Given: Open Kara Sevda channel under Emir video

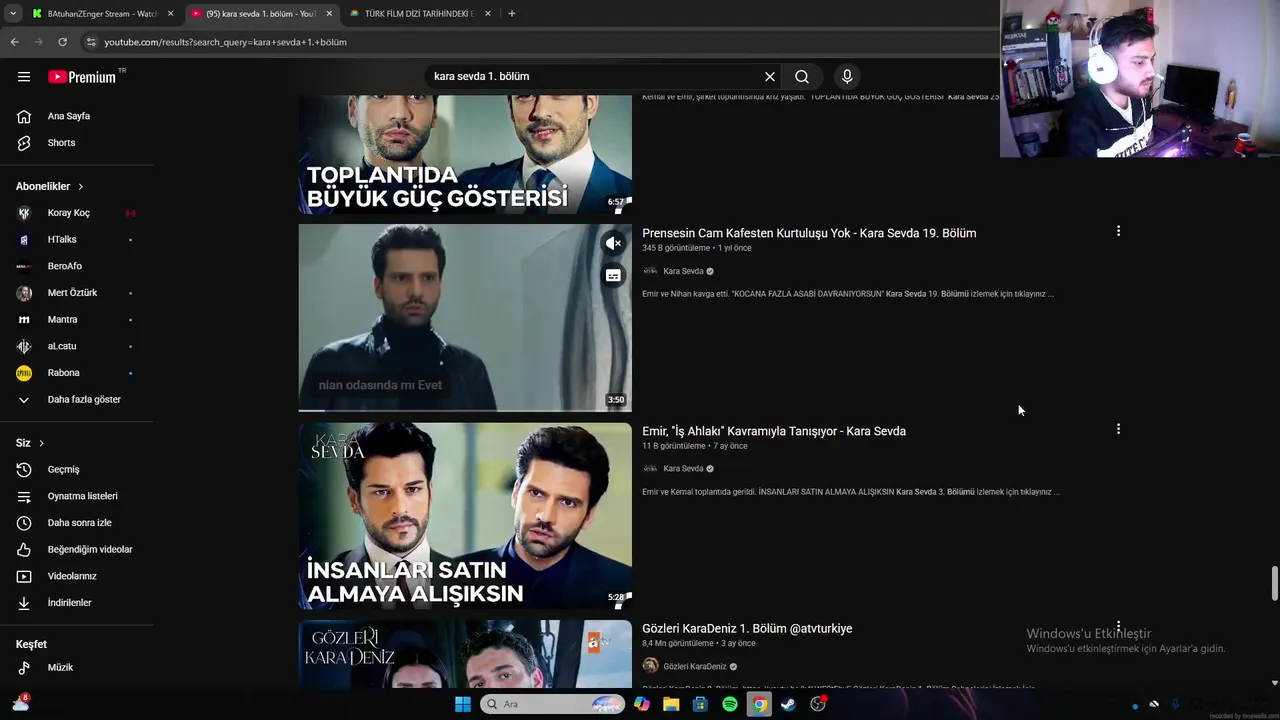Looking at the screenshot, I should 683,469.
